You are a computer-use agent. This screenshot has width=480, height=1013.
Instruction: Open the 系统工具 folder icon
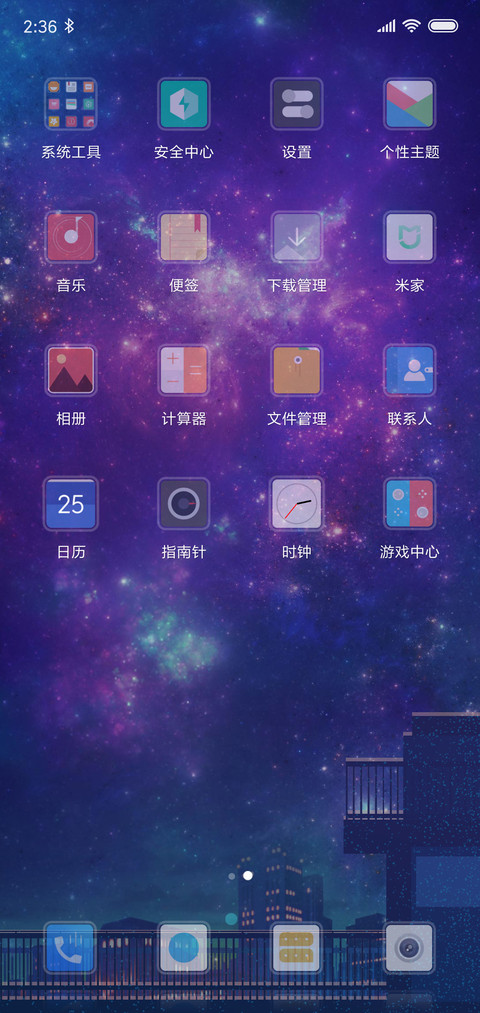[71, 104]
